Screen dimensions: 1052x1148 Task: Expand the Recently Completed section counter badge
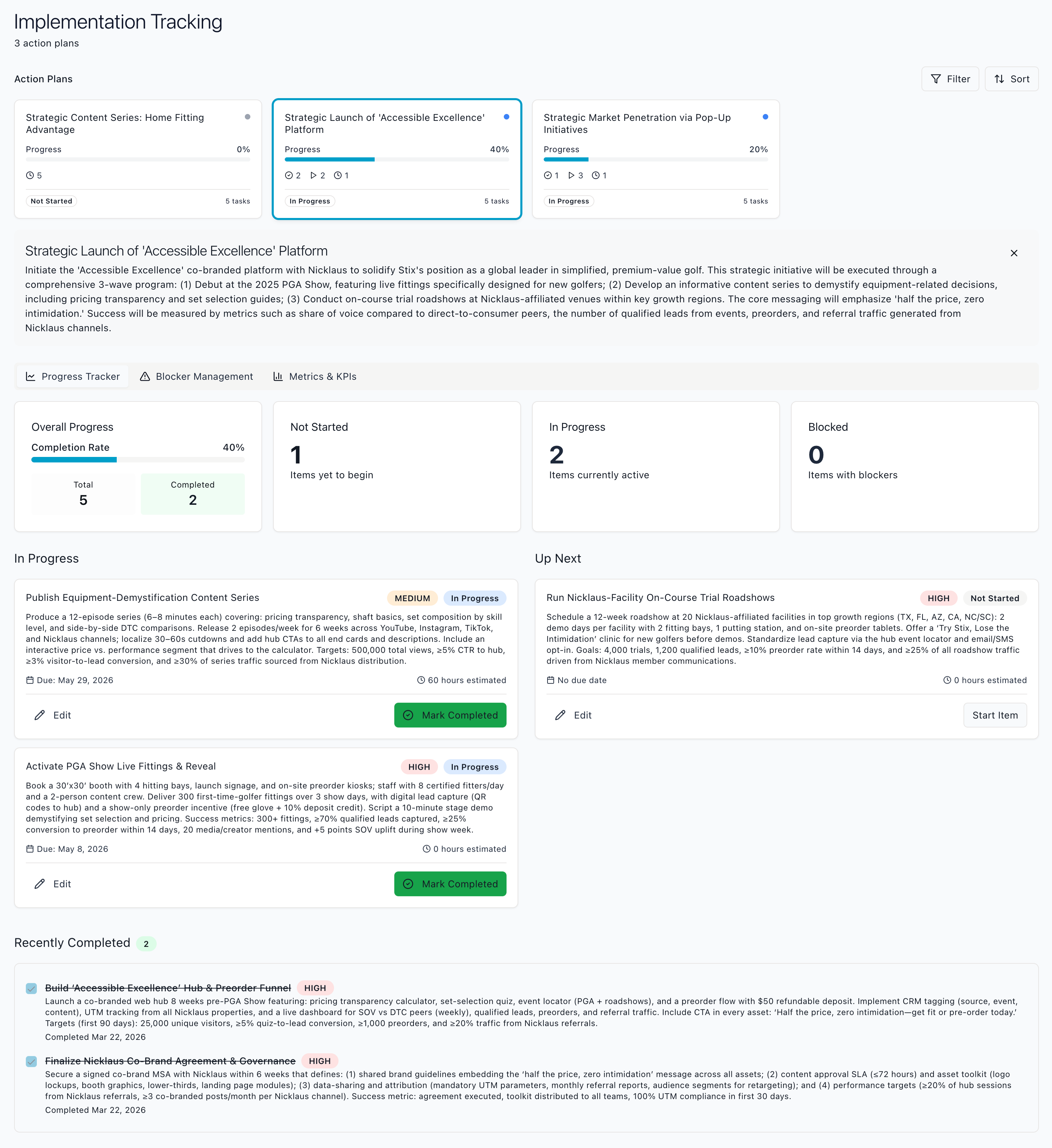click(146, 943)
